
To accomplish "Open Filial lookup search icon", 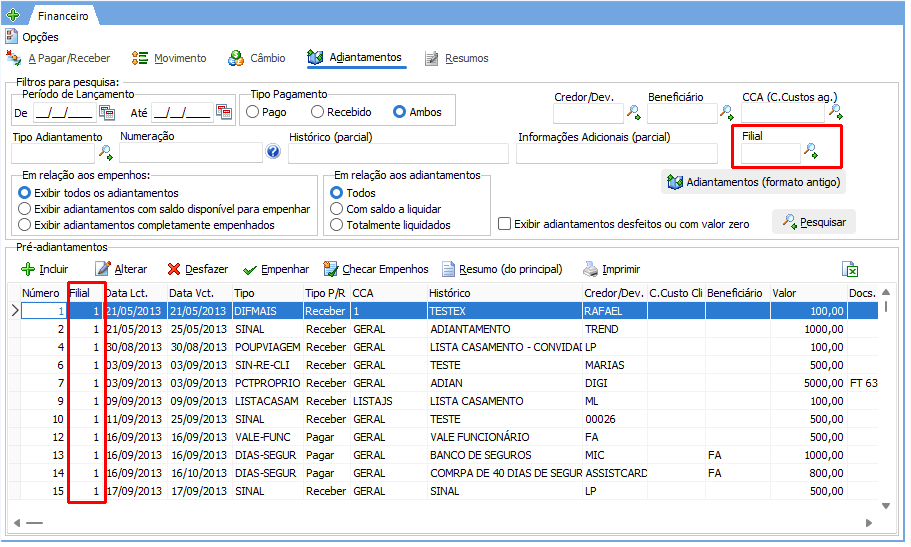I will (811, 152).
